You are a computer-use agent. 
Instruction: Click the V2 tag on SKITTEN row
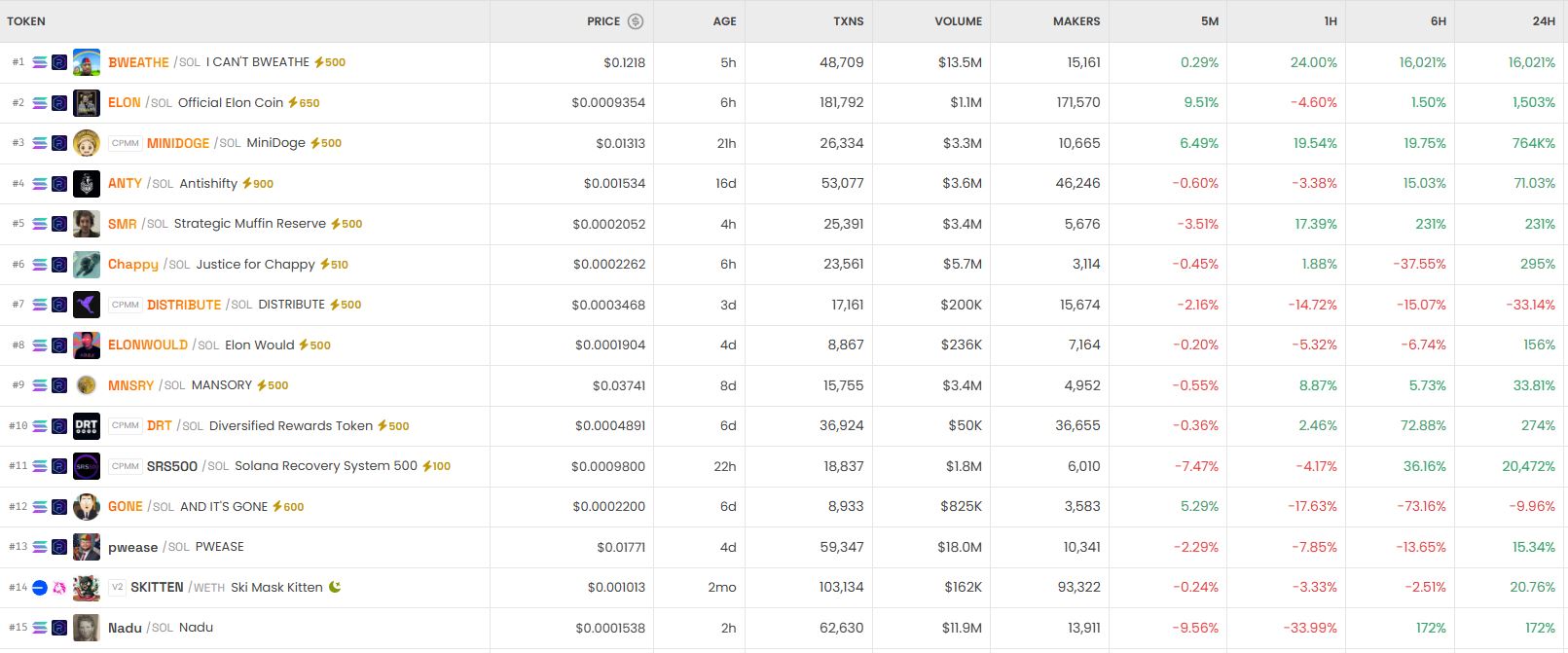point(117,587)
